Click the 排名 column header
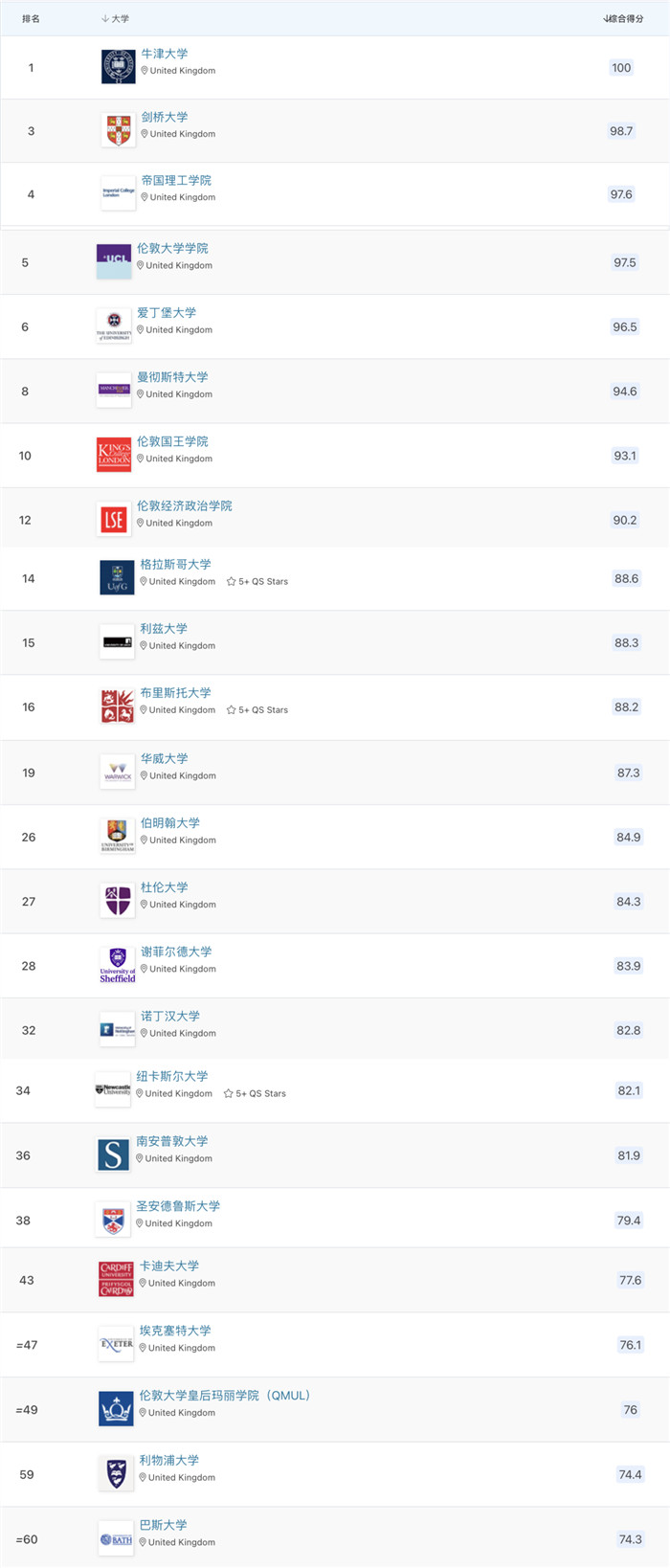 pyautogui.click(x=31, y=19)
